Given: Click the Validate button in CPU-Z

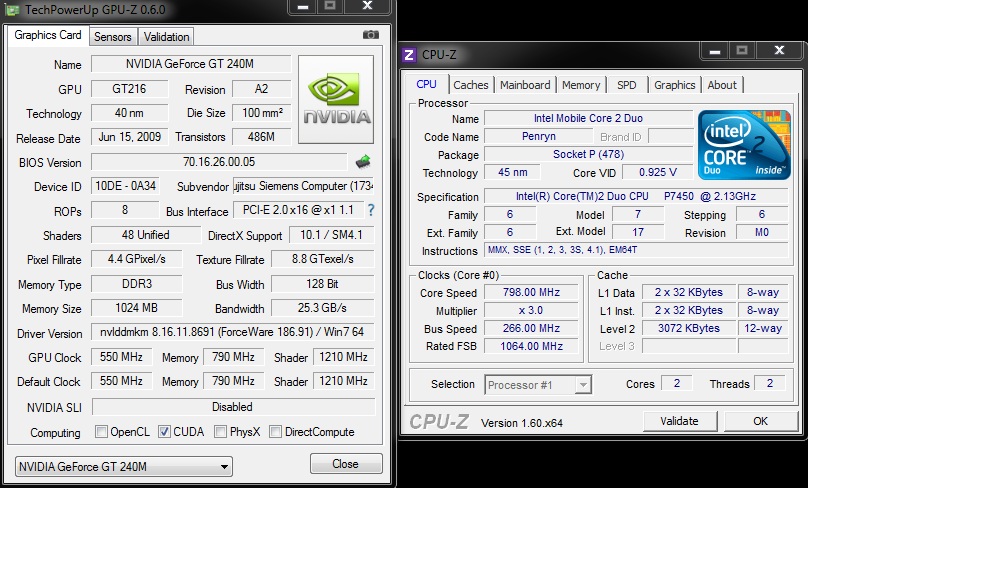Looking at the screenshot, I should click(x=680, y=421).
